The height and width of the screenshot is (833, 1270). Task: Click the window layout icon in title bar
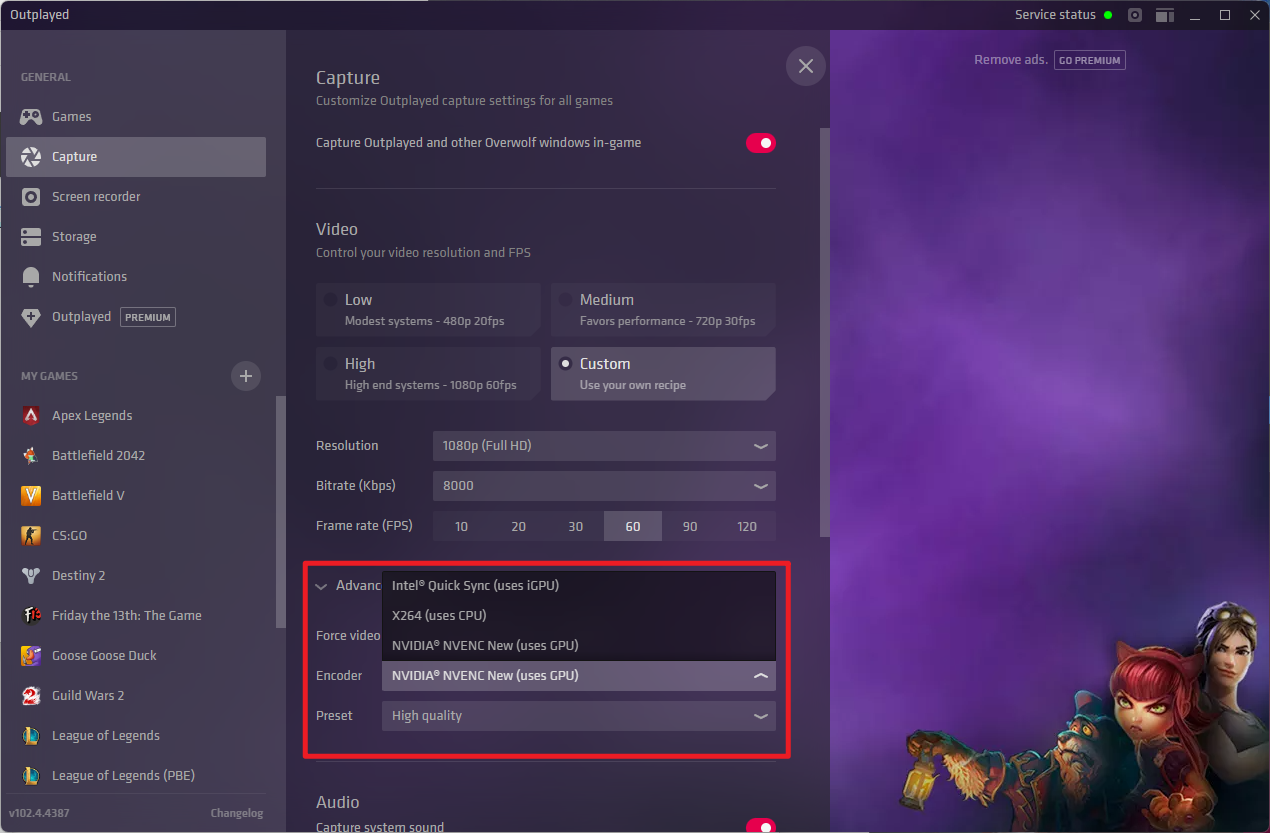1164,15
